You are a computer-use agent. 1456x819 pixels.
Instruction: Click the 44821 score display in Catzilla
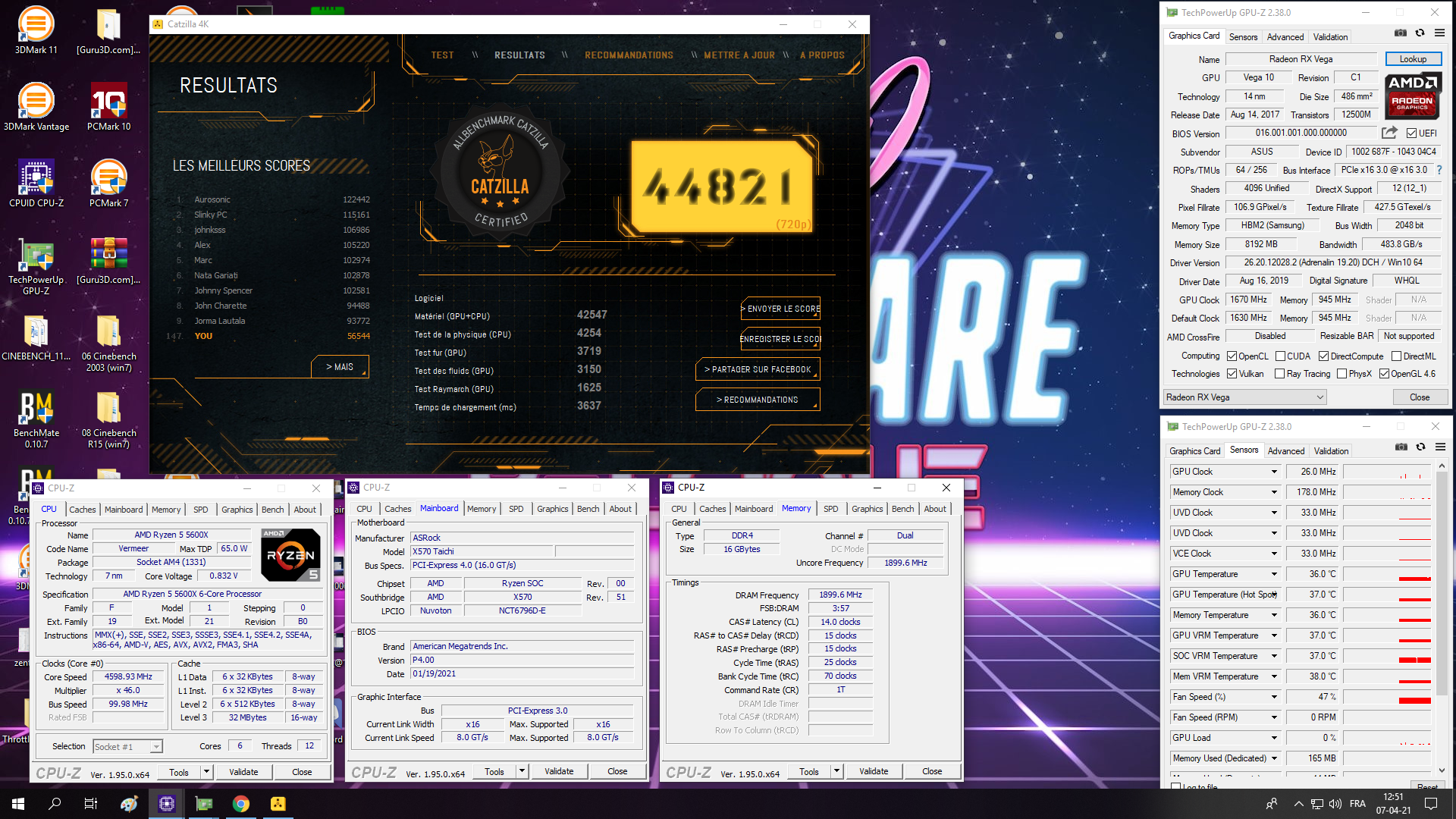tap(722, 187)
